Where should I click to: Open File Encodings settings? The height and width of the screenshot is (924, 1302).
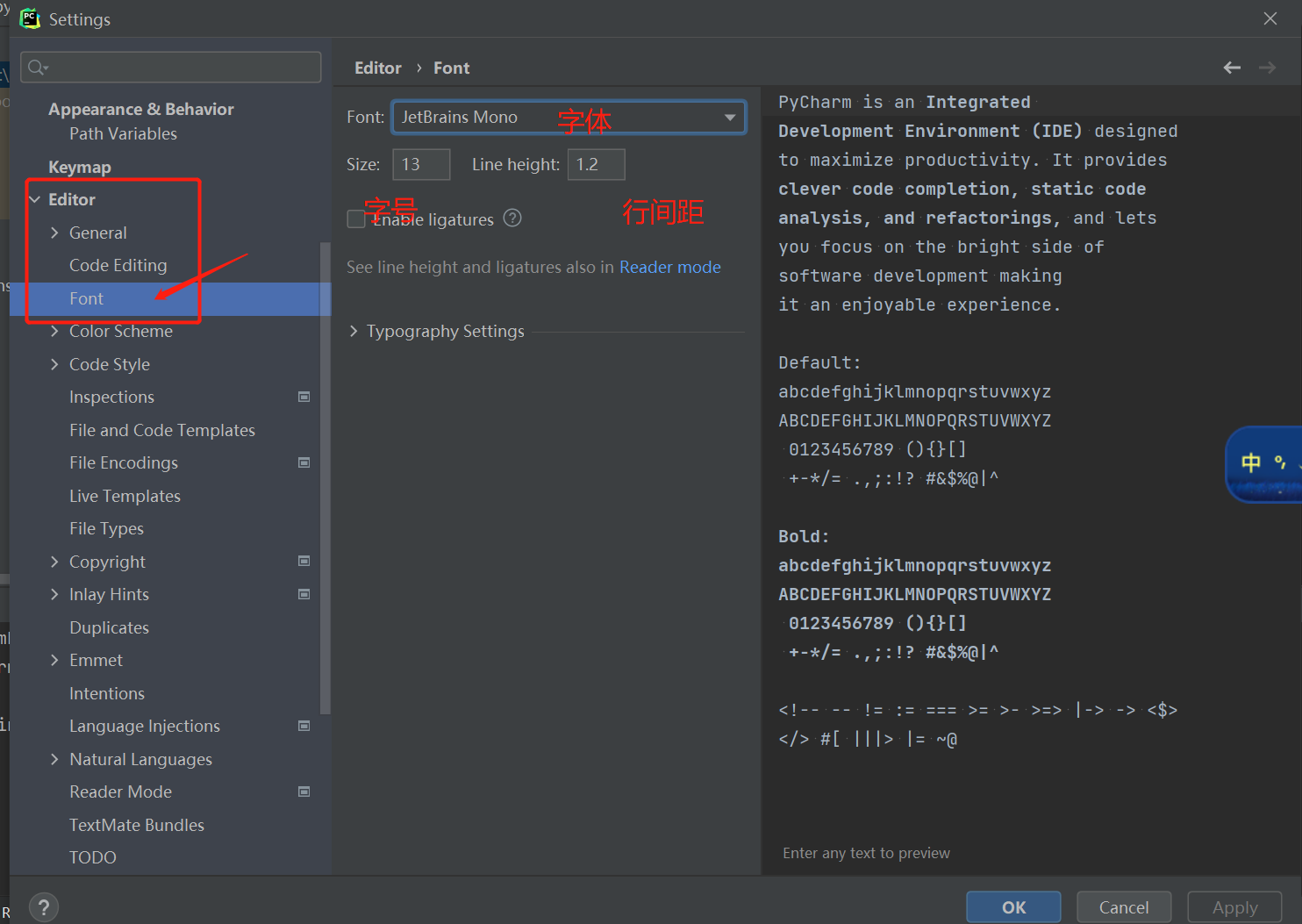(x=124, y=462)
